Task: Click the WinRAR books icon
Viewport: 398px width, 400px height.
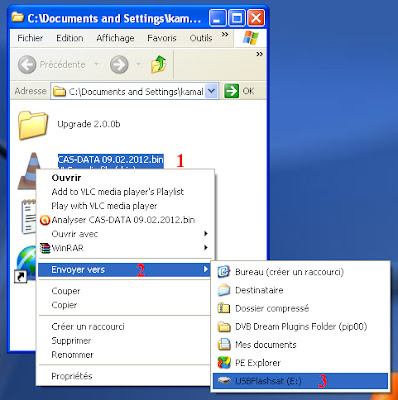Action: click(x=45, y=248)
